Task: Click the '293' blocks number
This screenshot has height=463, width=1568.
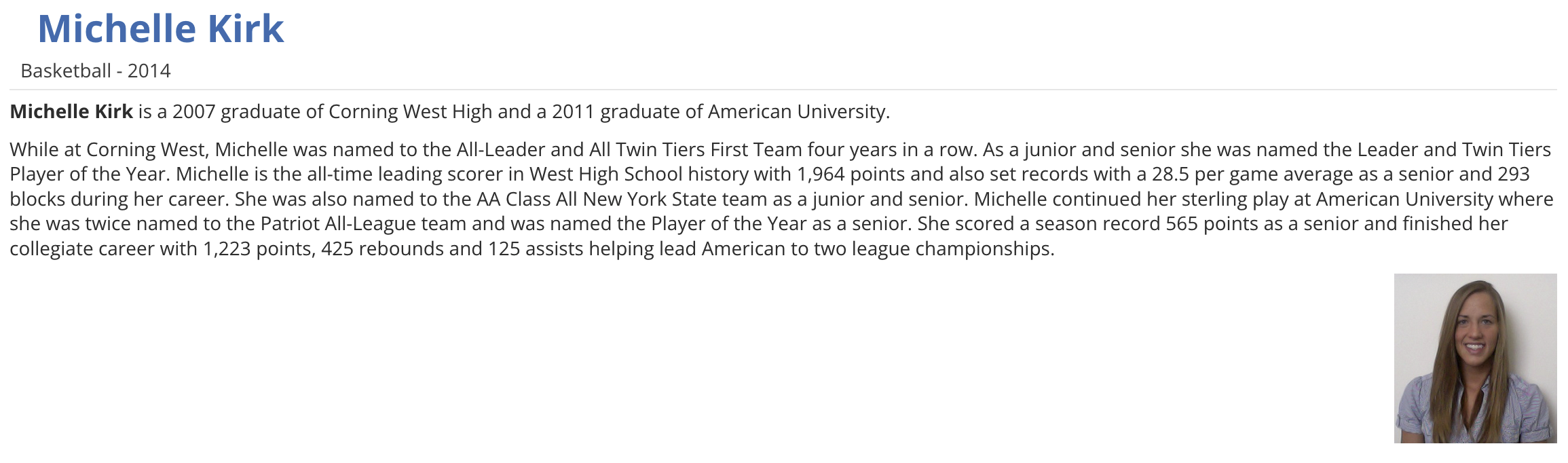Action: 1513,174
